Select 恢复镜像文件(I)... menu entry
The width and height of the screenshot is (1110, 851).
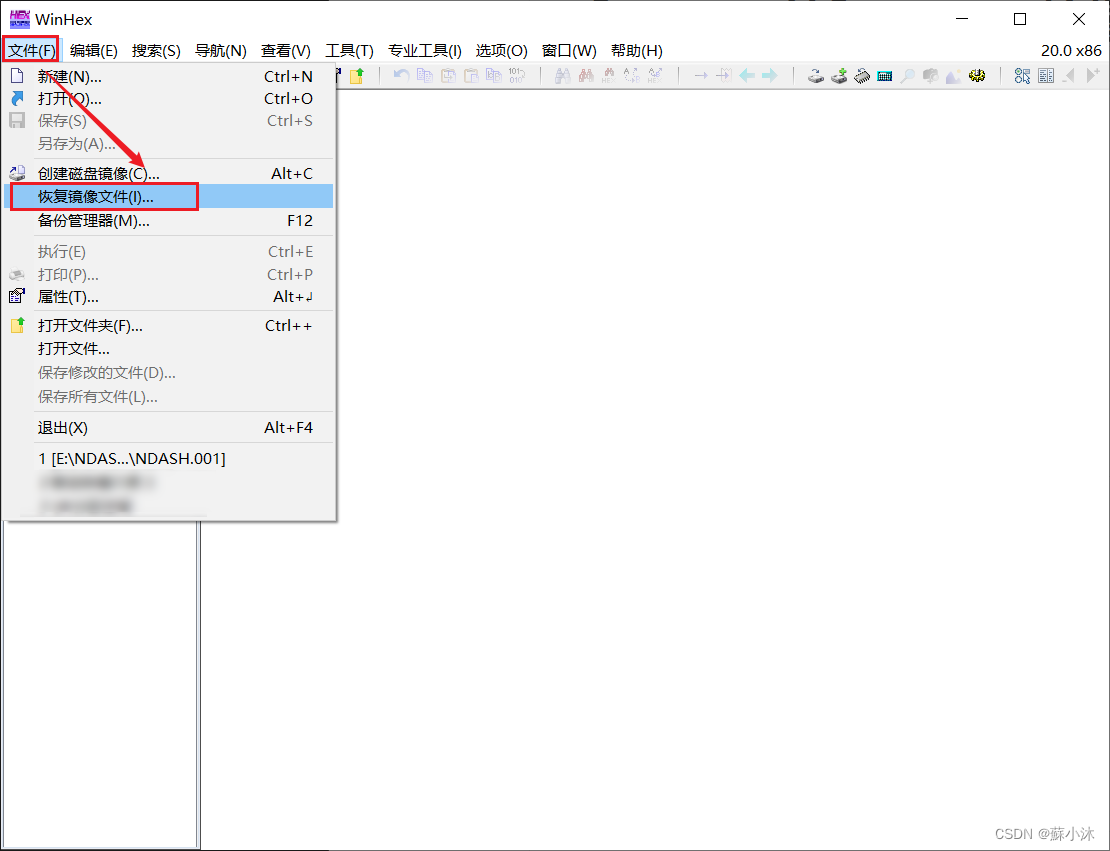click(168, 197)
